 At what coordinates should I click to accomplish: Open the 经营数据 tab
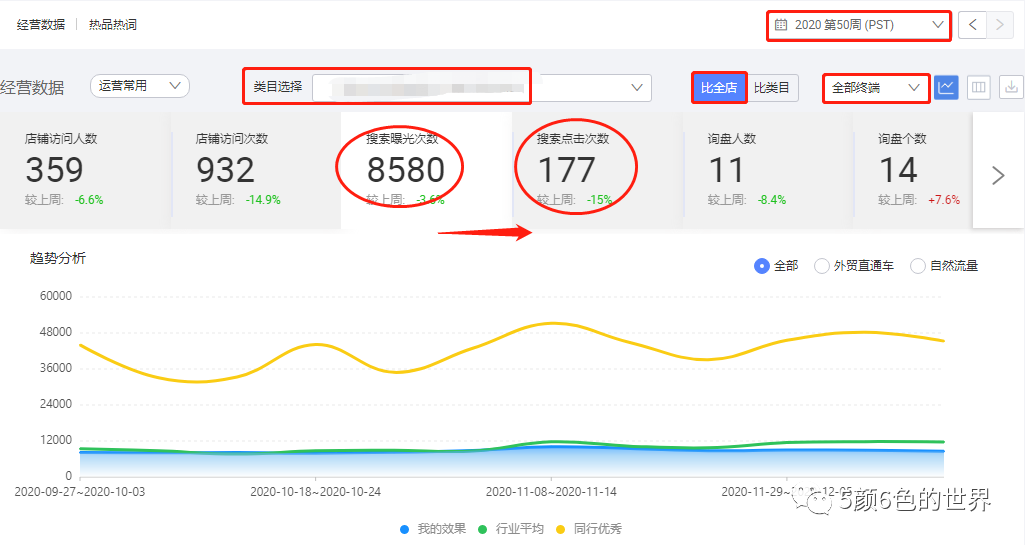coord(41,25)
